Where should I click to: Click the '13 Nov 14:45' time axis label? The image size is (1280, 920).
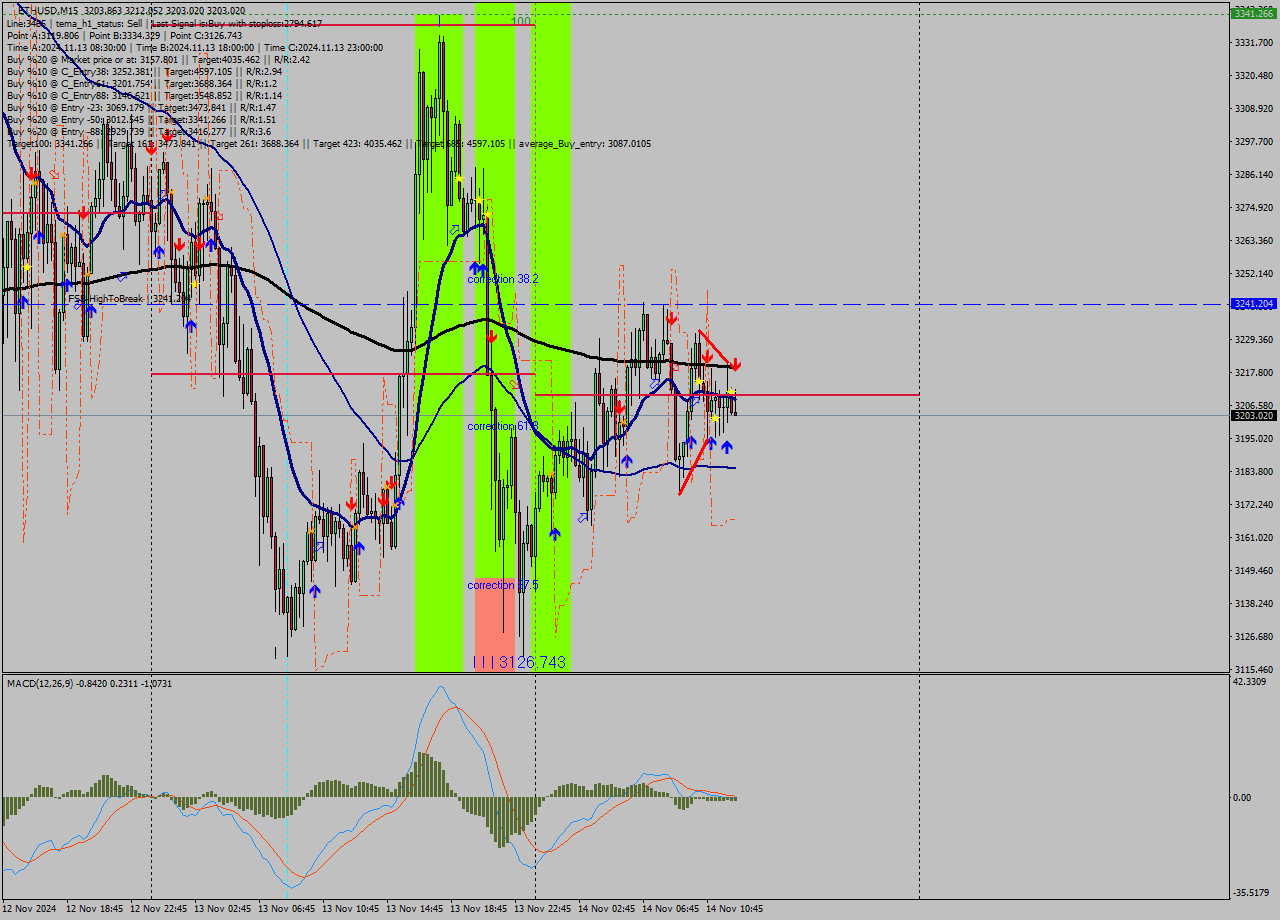(415, 909)
